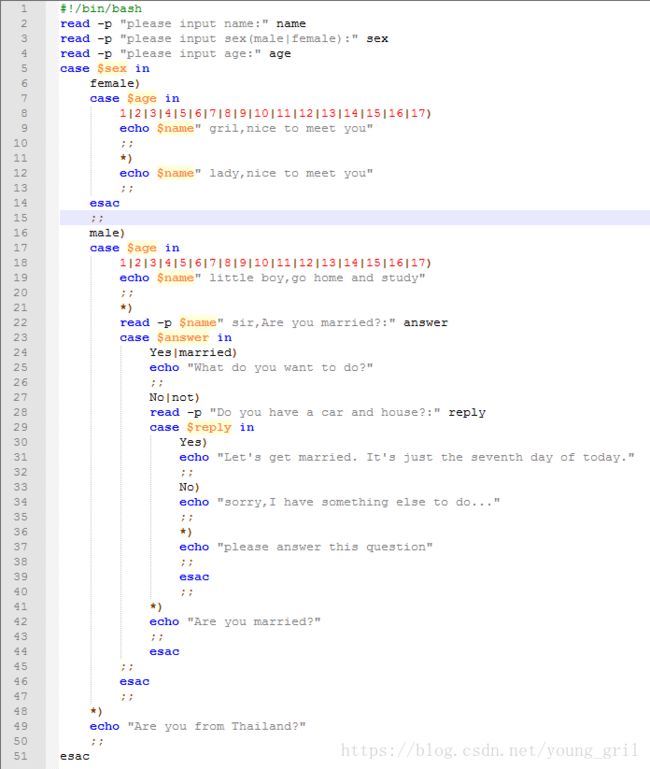
Task: Click the '$answer' variable on line 23
Action: click(x=183, y=337)
